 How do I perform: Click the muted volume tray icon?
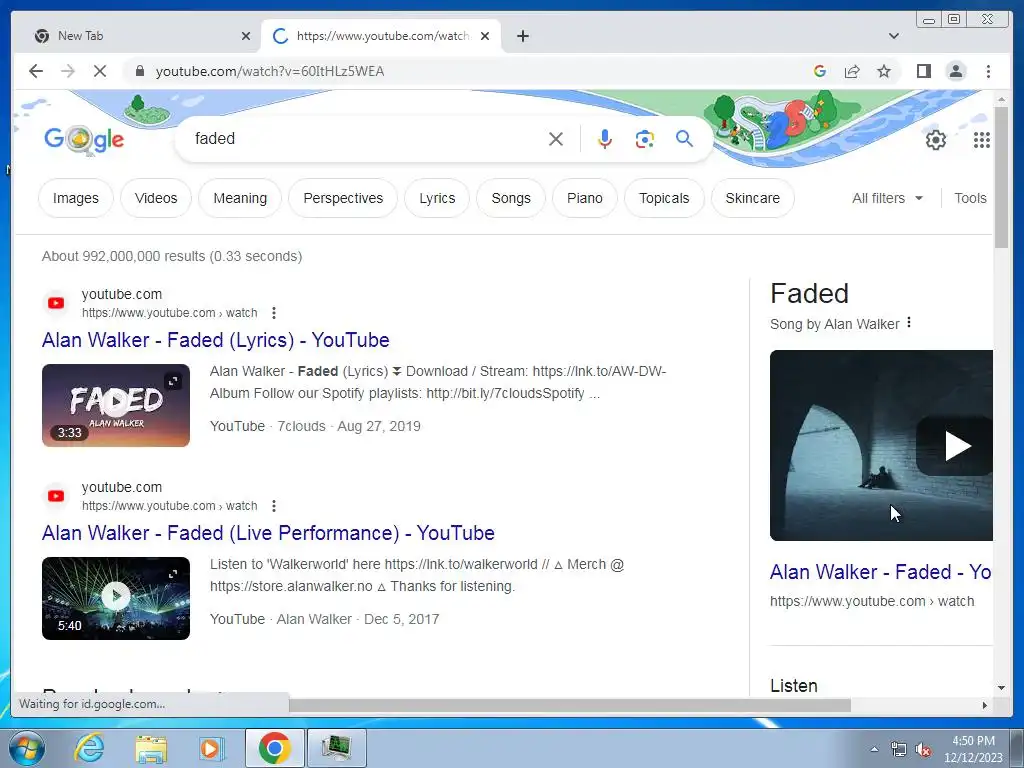[x=923, y=750]
